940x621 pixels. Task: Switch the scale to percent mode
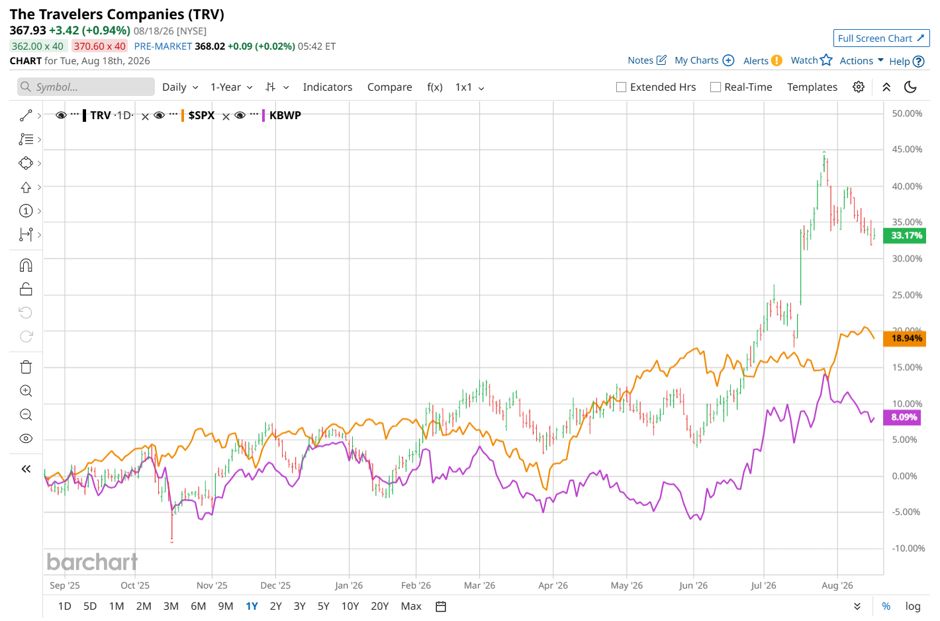(x=886, y=606)
